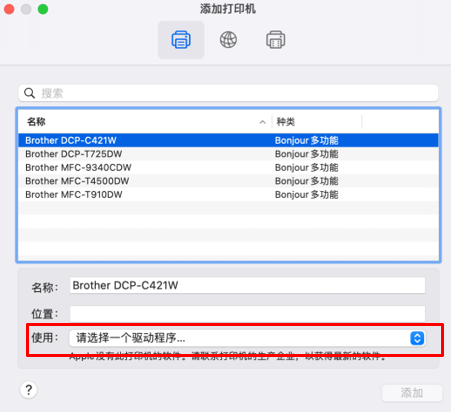Choose Brother MFC-9340CDW from the list
The width and height of the screenshot is (451, 412).
click(228, 167)
